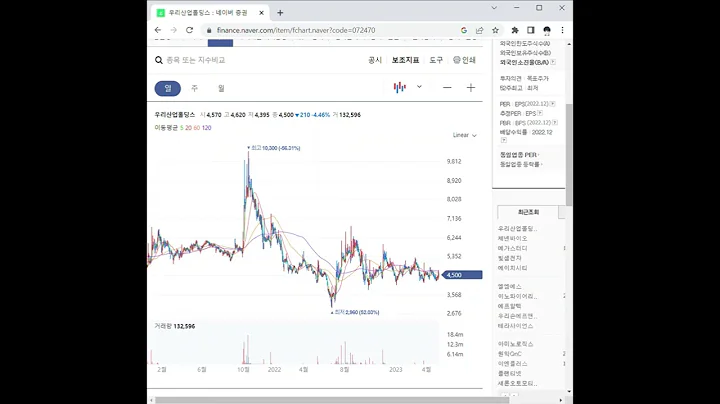Open 이노와이어리 in recent list
This screenshot has height=404, width=720.
coord(517,297)
